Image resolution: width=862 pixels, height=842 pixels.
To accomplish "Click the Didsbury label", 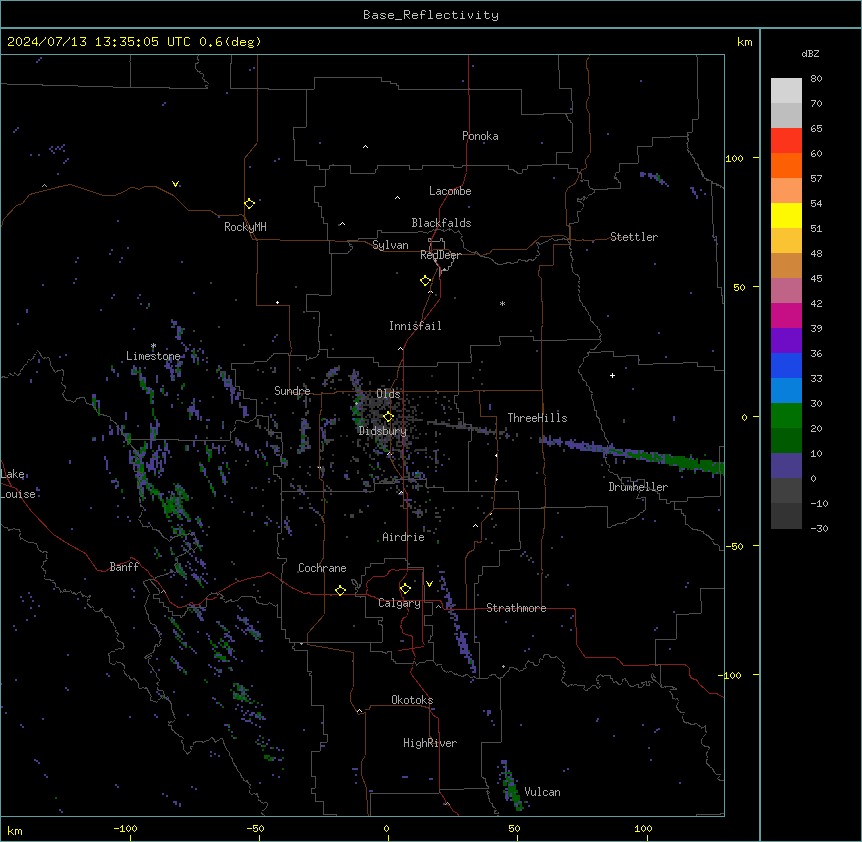I will click(383, 431).
